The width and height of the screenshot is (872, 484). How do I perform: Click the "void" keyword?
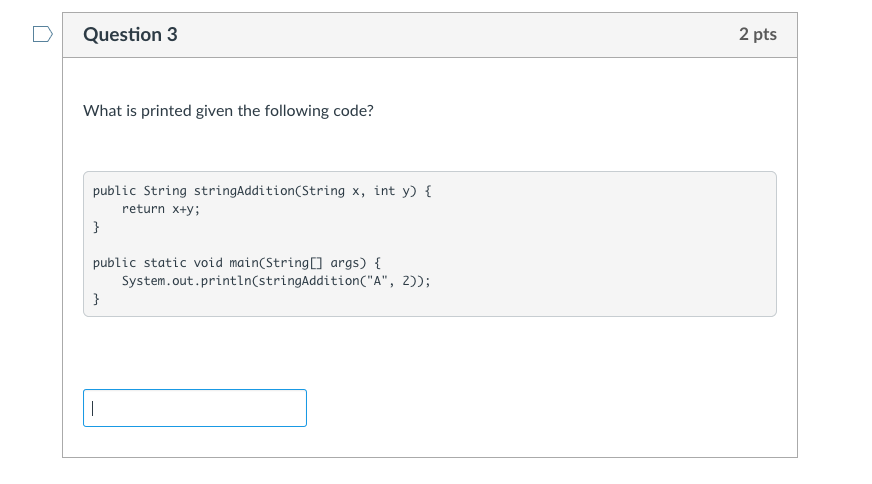coord(205,262)
